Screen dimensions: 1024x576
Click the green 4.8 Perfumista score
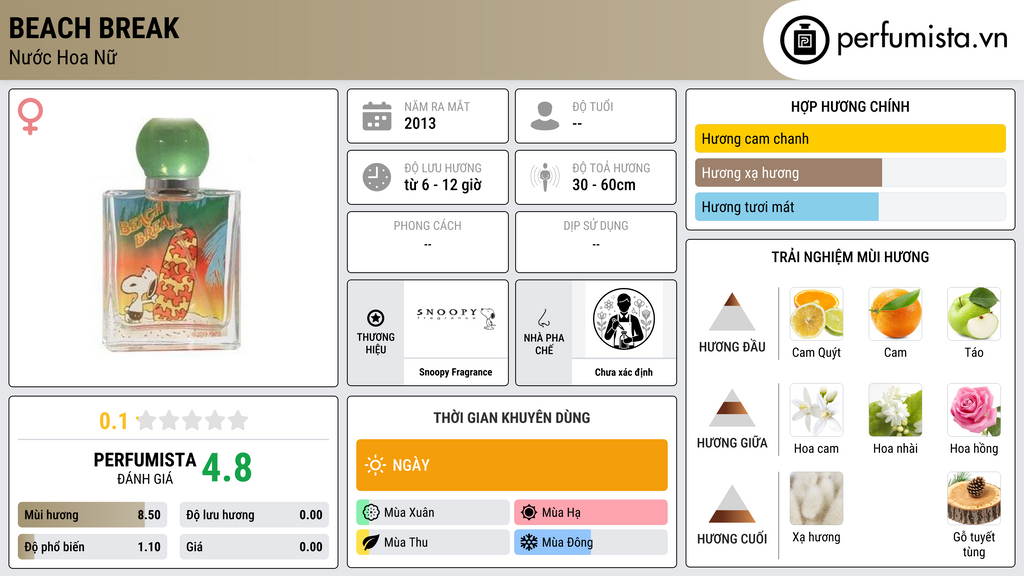(x=227, y=468)
